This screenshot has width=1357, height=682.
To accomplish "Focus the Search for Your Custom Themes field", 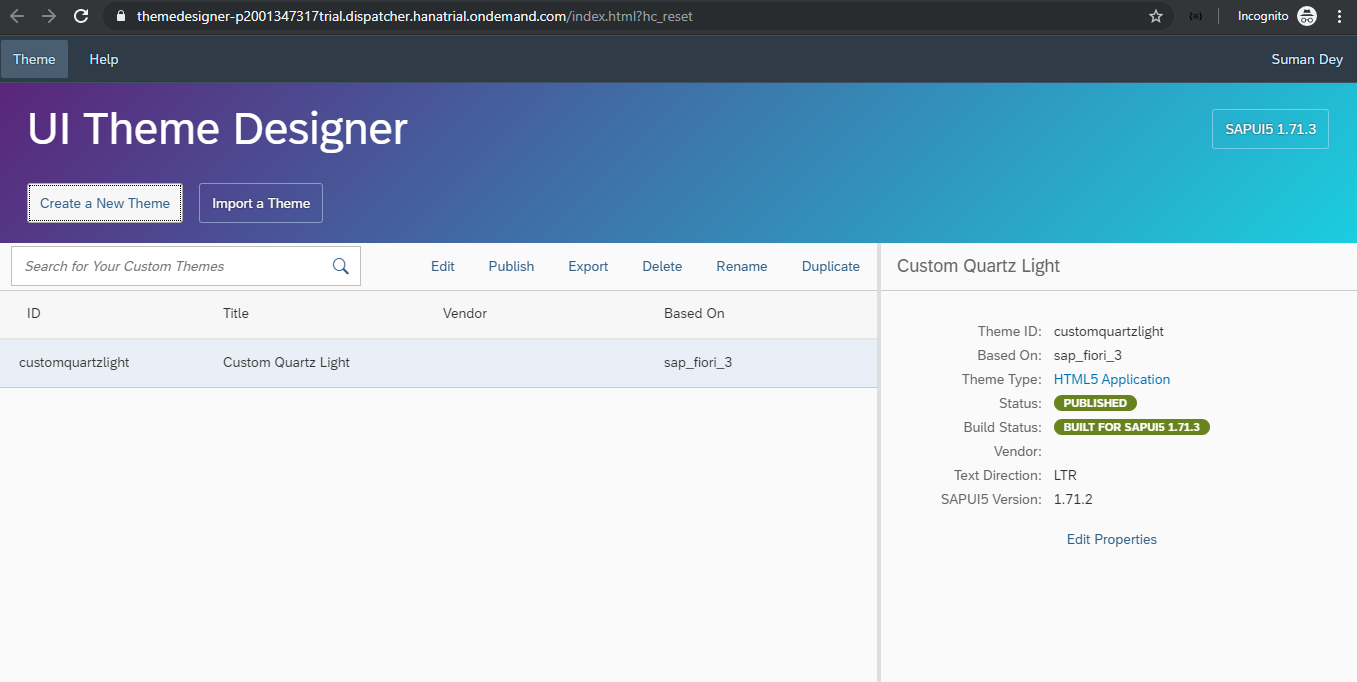I will click(170, 266).
